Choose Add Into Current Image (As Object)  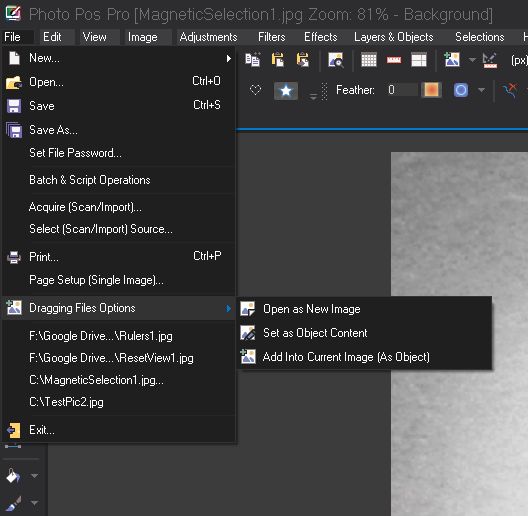[365, 357]
